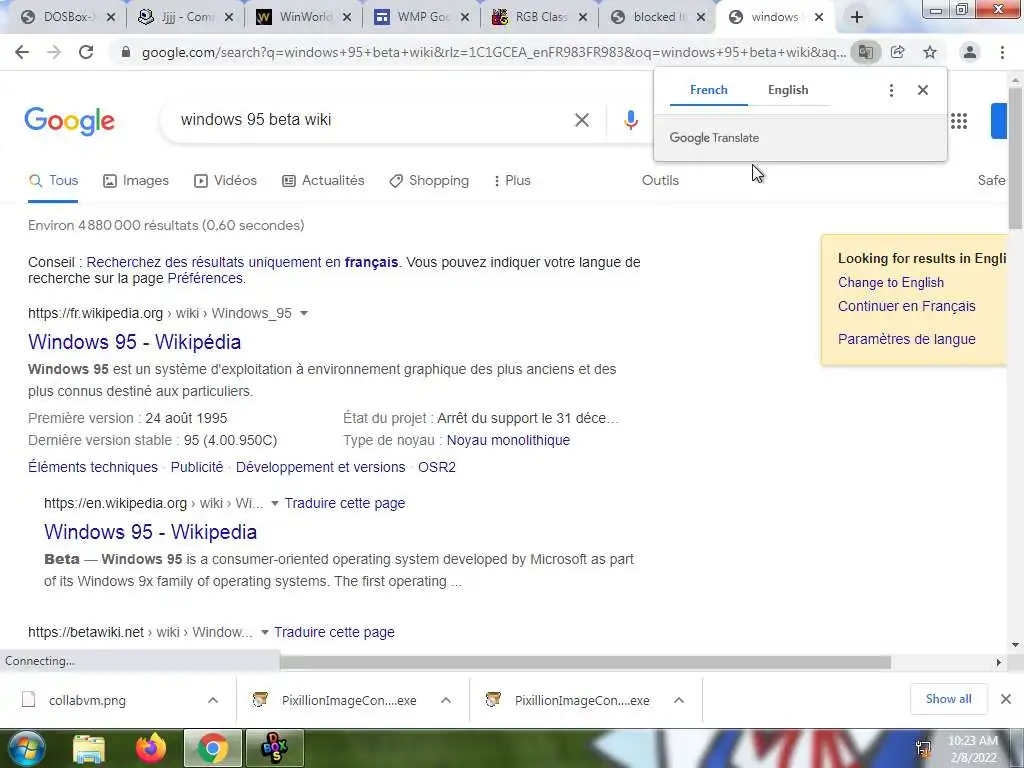
Task: Go back to the previous page
Action: click(x=22, y=52)
